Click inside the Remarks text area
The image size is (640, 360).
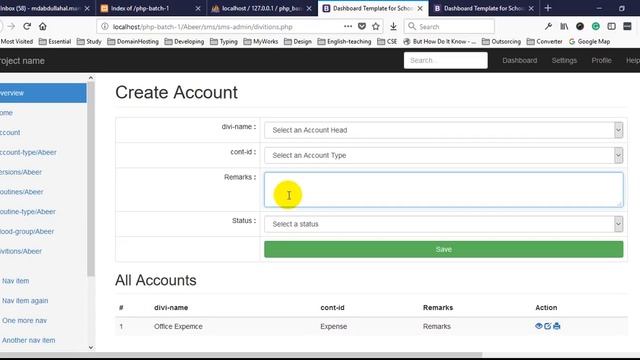point(443,190)
